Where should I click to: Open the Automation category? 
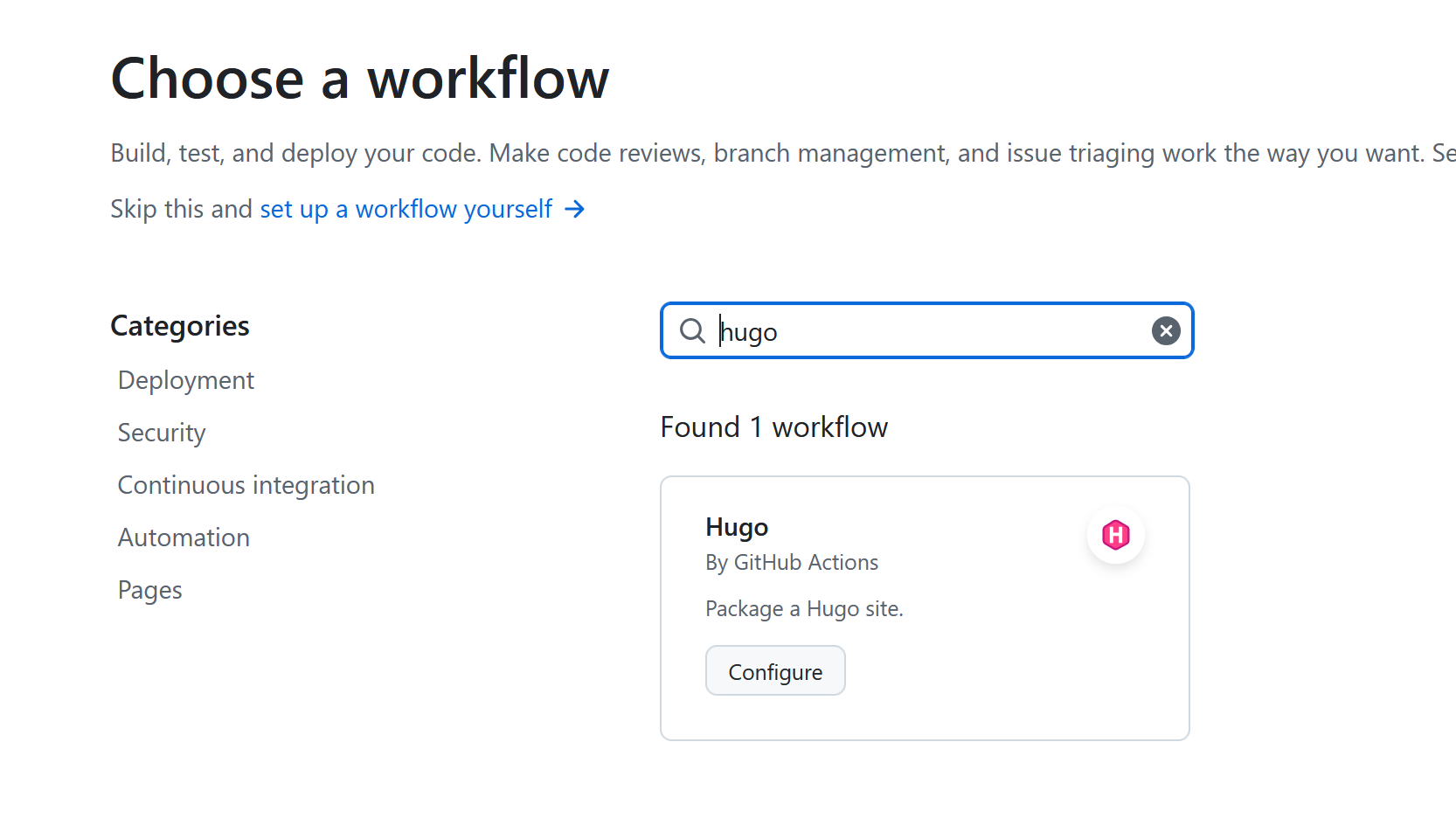(184, 537)
